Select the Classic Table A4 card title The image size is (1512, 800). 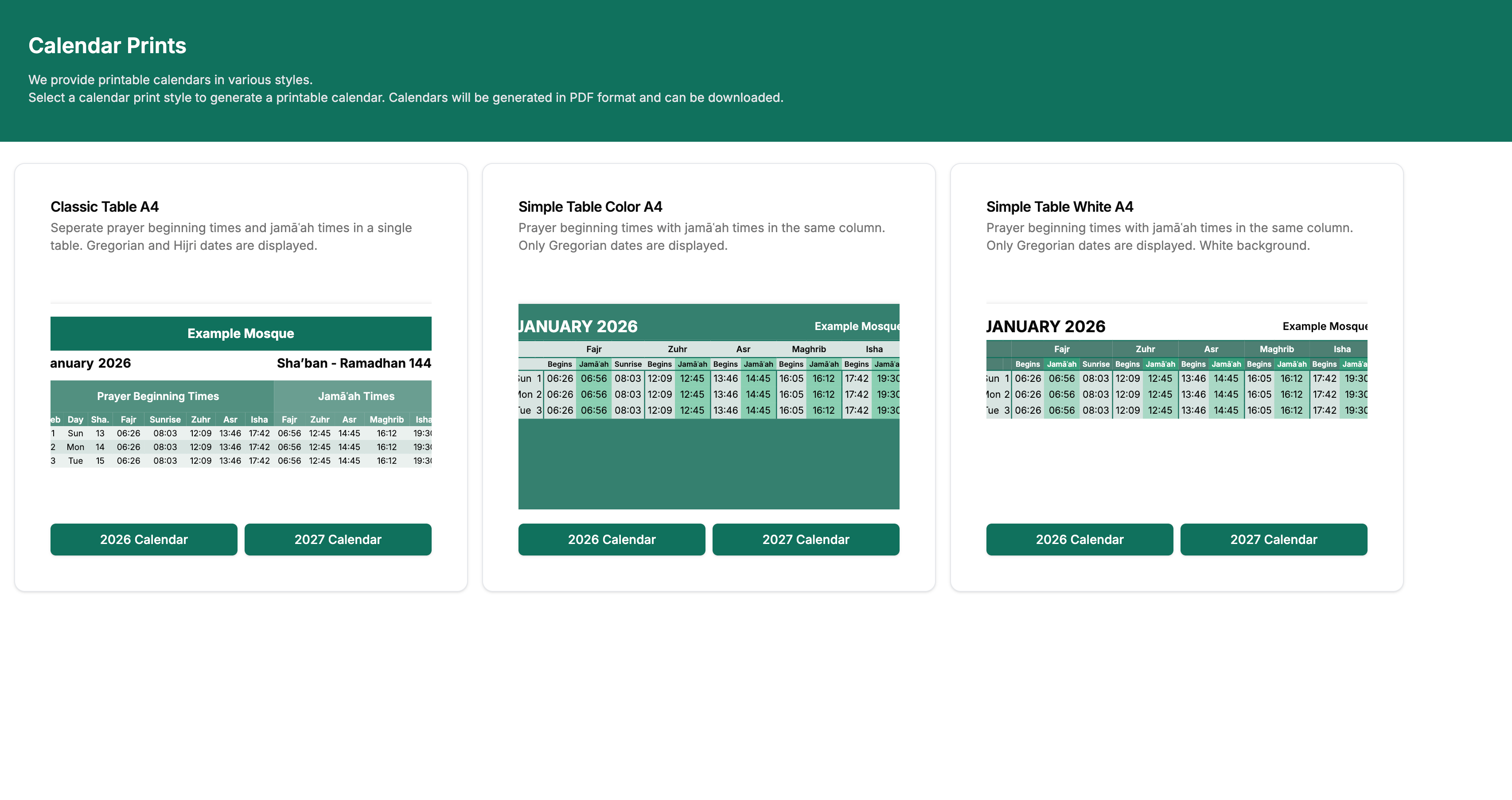105,206
